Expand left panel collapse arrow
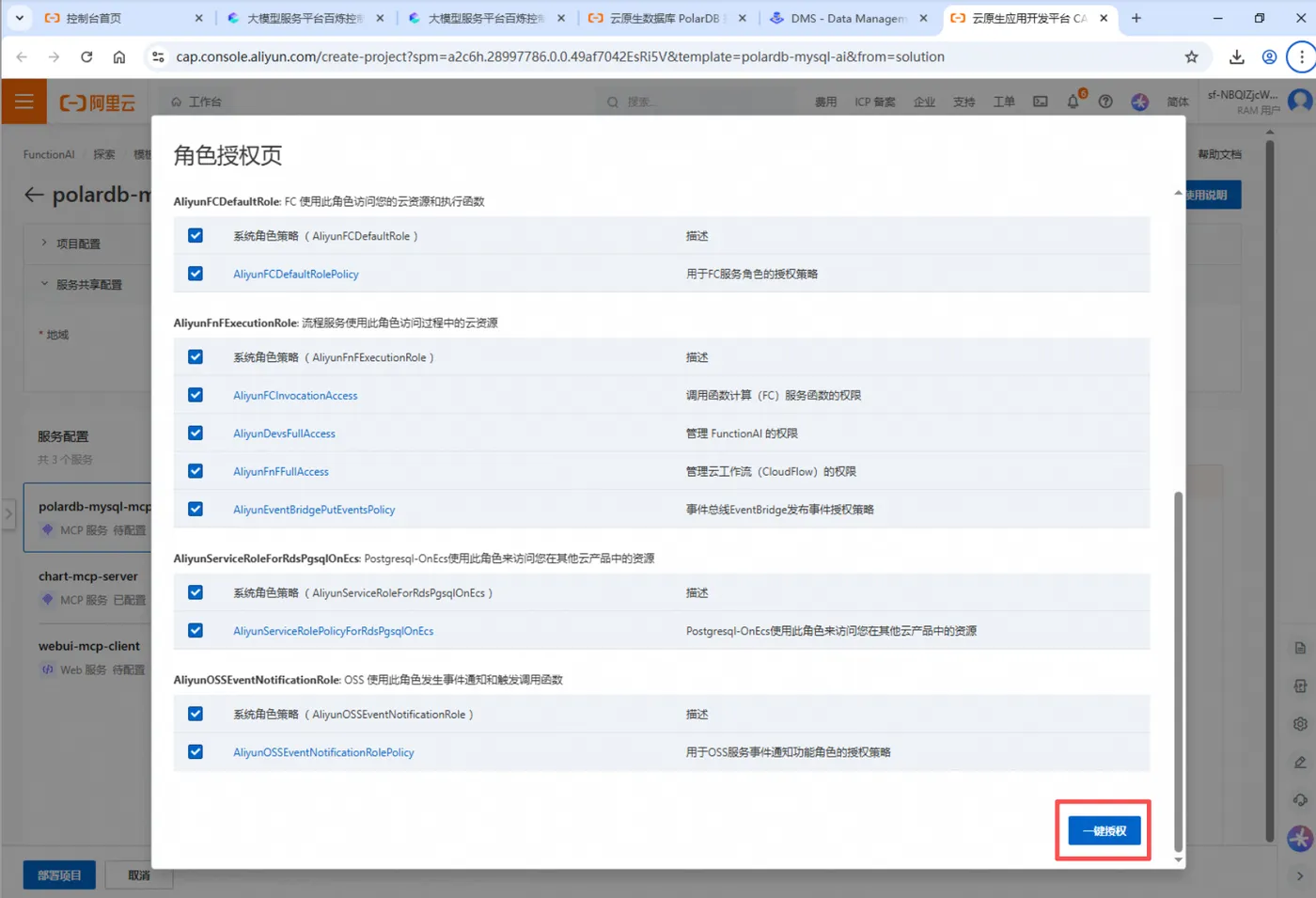The image size is (1316, 898). (8, 514)
